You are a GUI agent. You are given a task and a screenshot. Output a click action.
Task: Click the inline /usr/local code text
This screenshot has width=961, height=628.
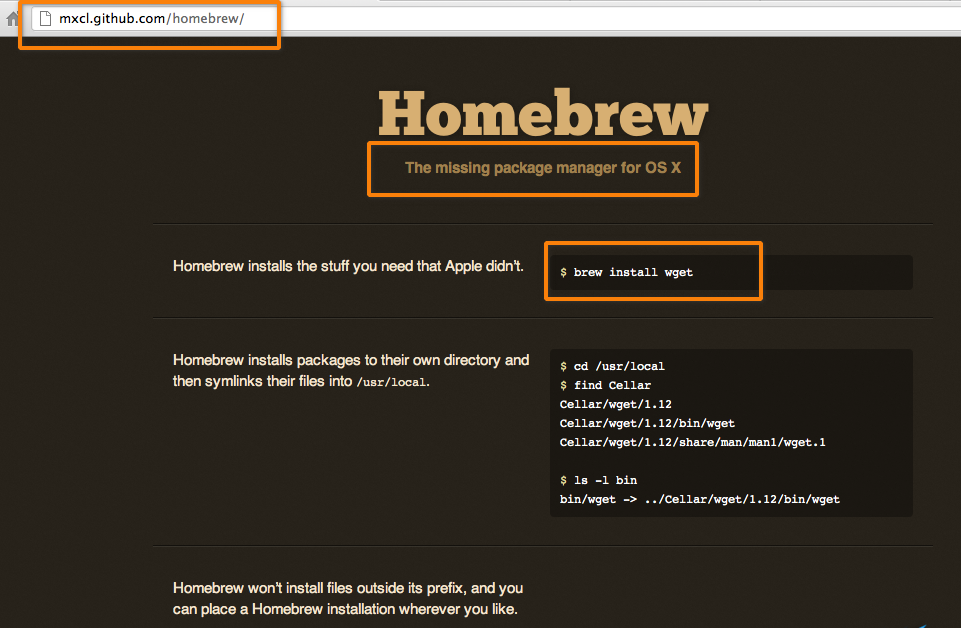(x=391, y=382)
